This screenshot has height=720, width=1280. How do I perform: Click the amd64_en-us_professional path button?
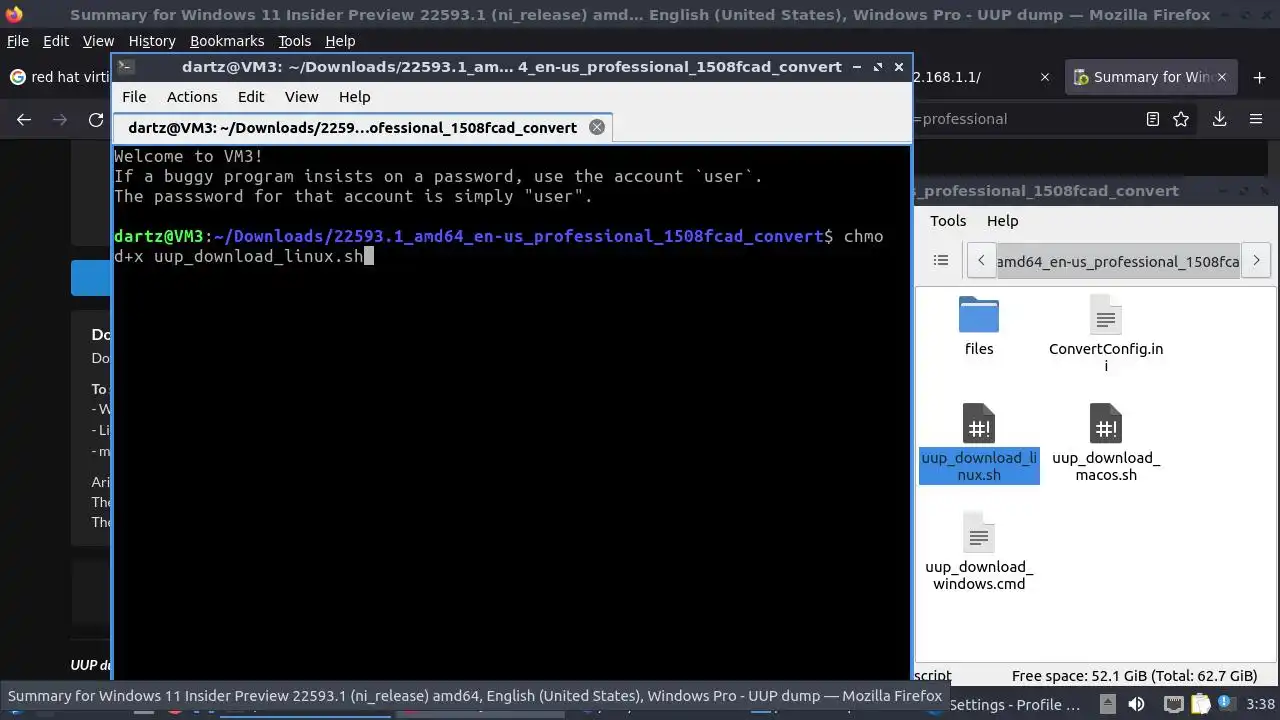tap(1118, 261)
